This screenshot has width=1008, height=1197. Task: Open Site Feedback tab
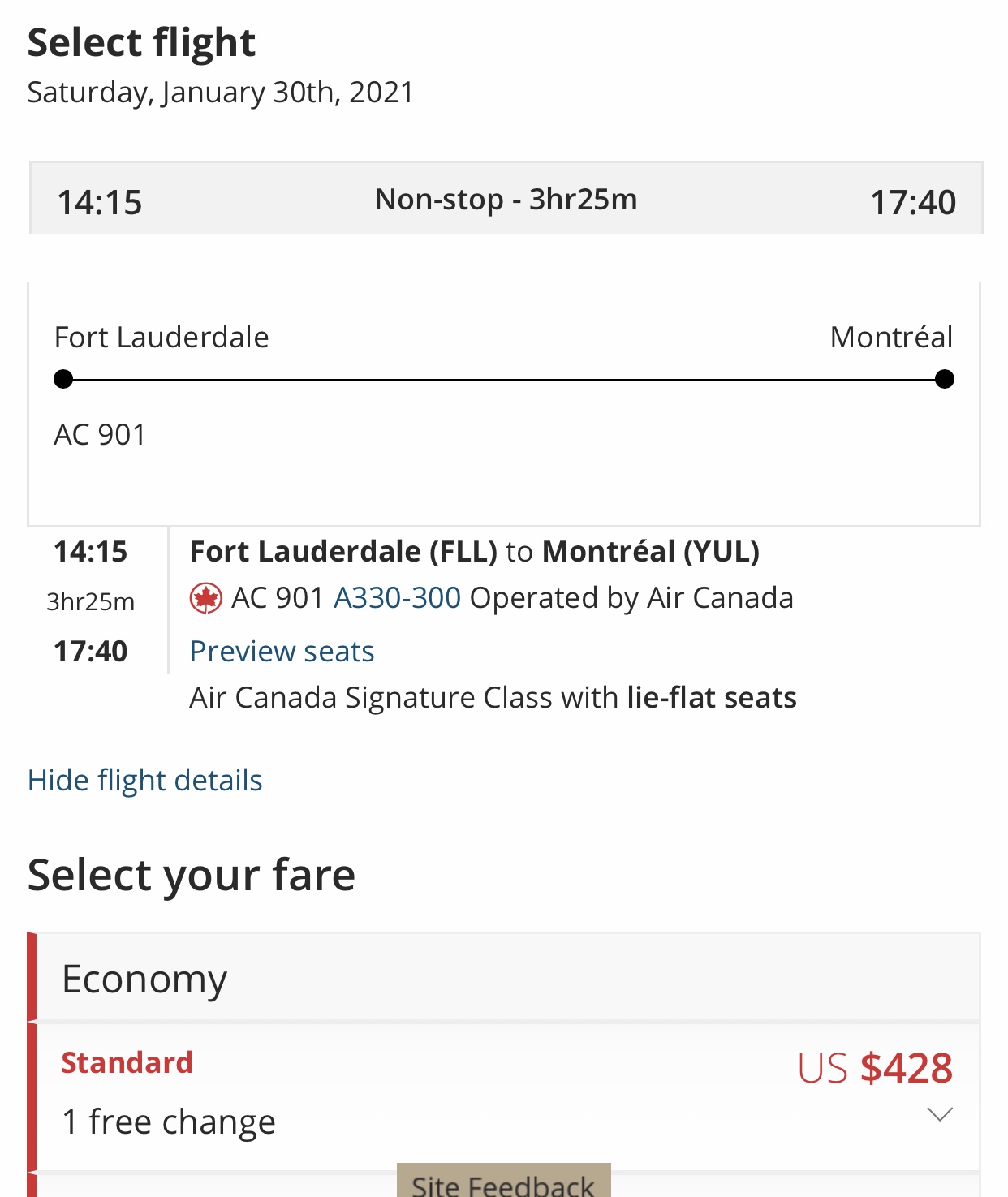tap(503, 1183)
